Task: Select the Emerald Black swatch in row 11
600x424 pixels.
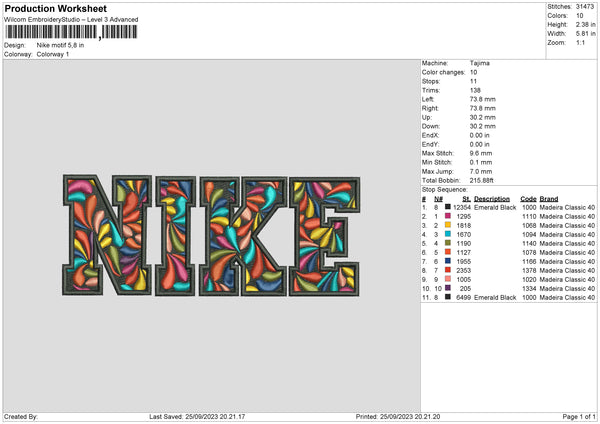Action: coord(447,297)
